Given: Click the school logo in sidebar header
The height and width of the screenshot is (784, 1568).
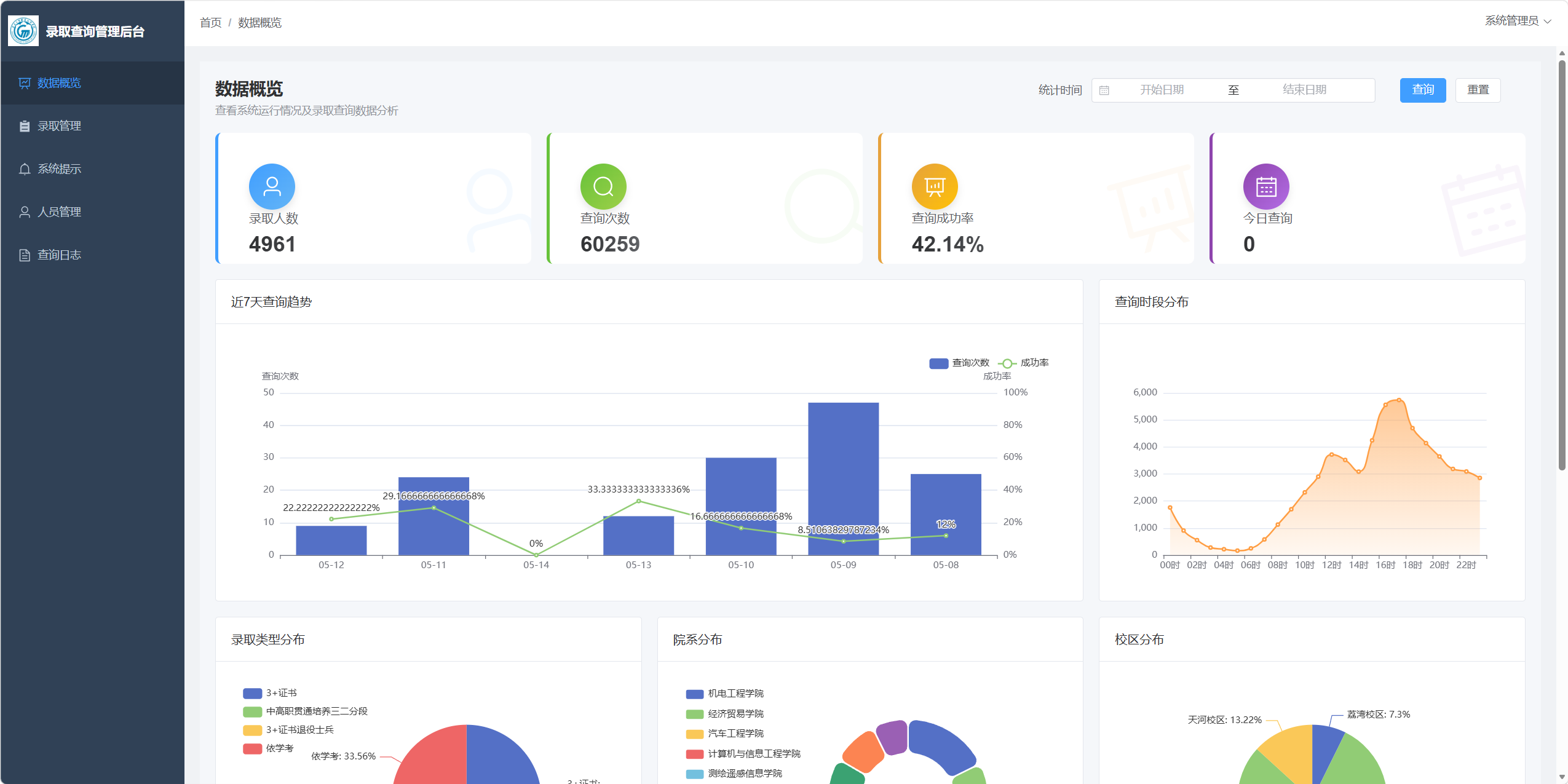Looking at the screenshot, I should 23,31.
